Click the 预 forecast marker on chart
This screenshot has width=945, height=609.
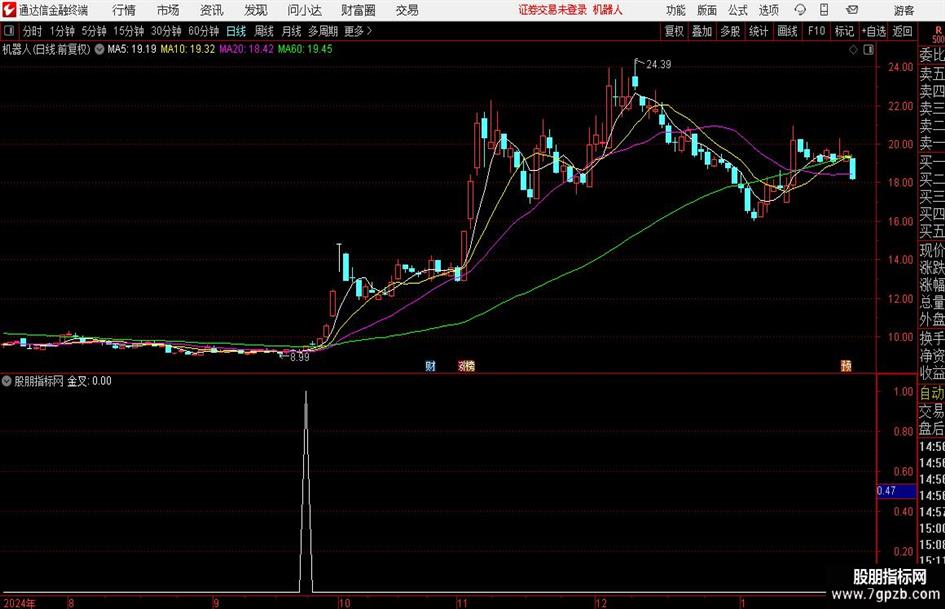(846, 366)
